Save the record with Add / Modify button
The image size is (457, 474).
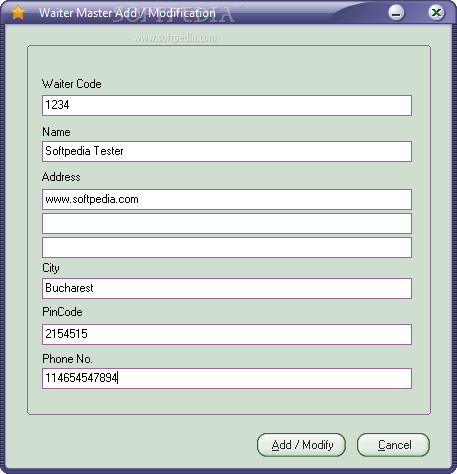pos(301,445)
